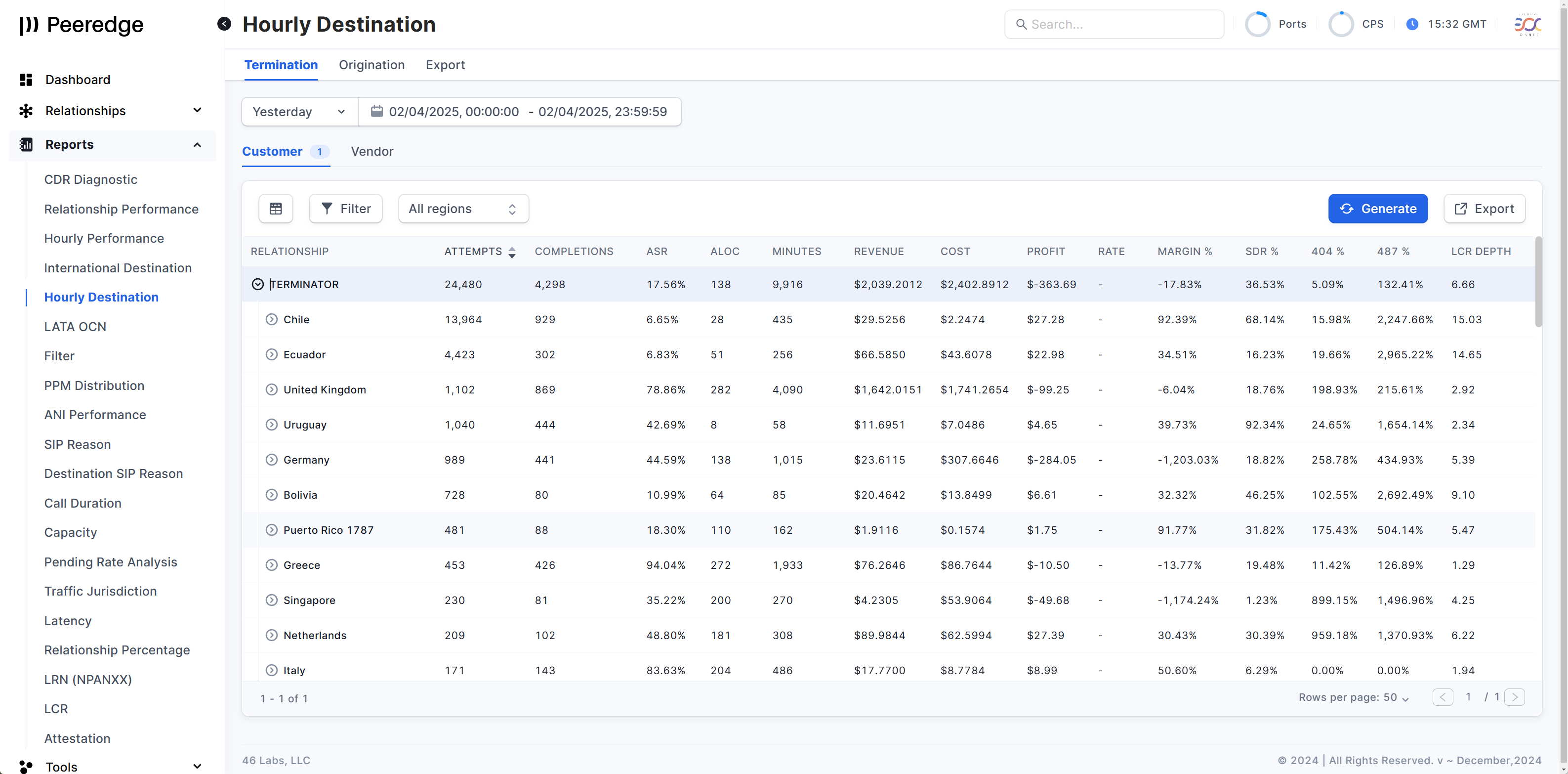Switch to the Origination tab
The width and height of the screenshot is (1568, 774).
371,65
